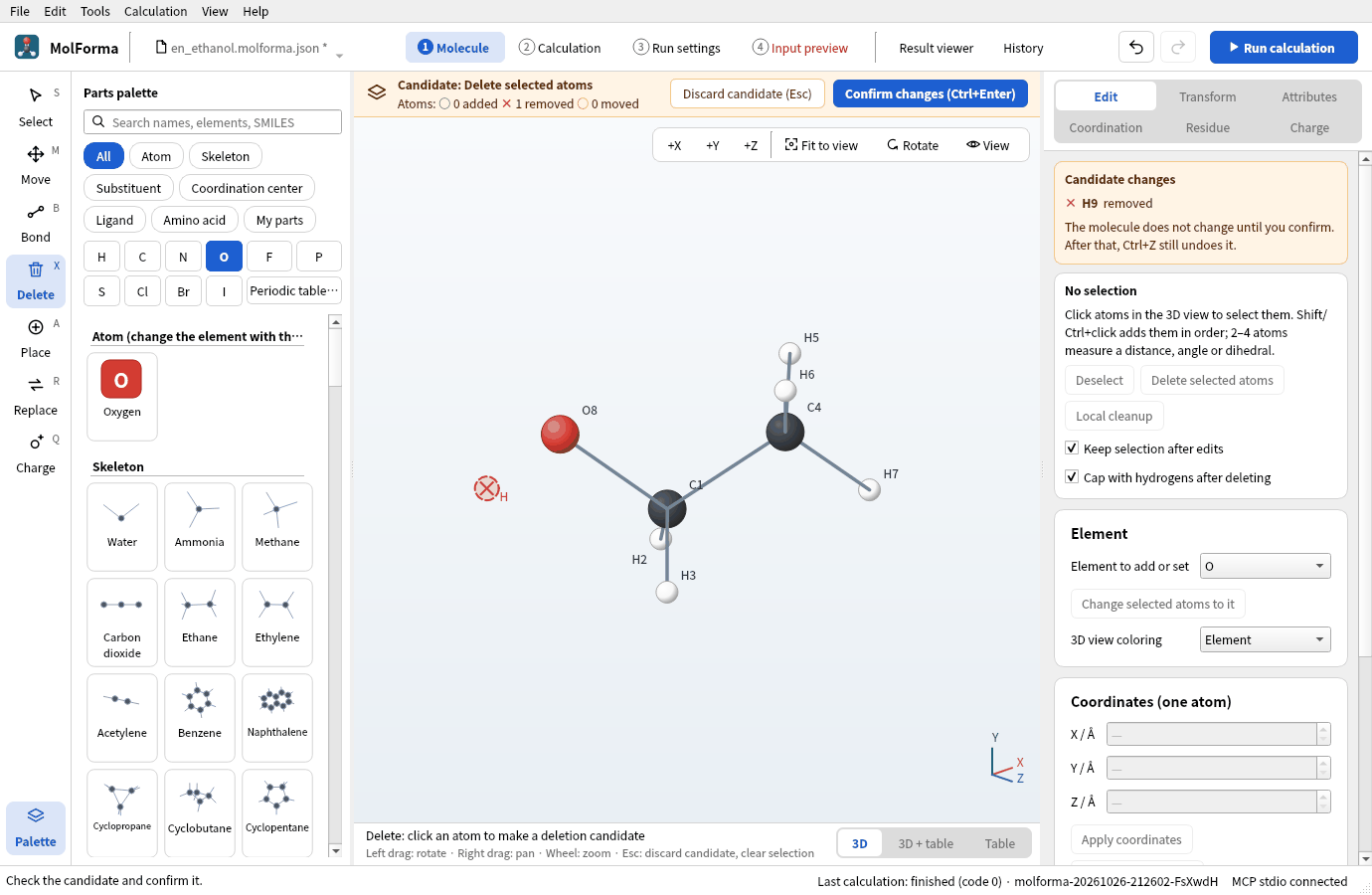Open the Palette panel icon
This screenshot has width=1372, height=895.
coord(36,815)
